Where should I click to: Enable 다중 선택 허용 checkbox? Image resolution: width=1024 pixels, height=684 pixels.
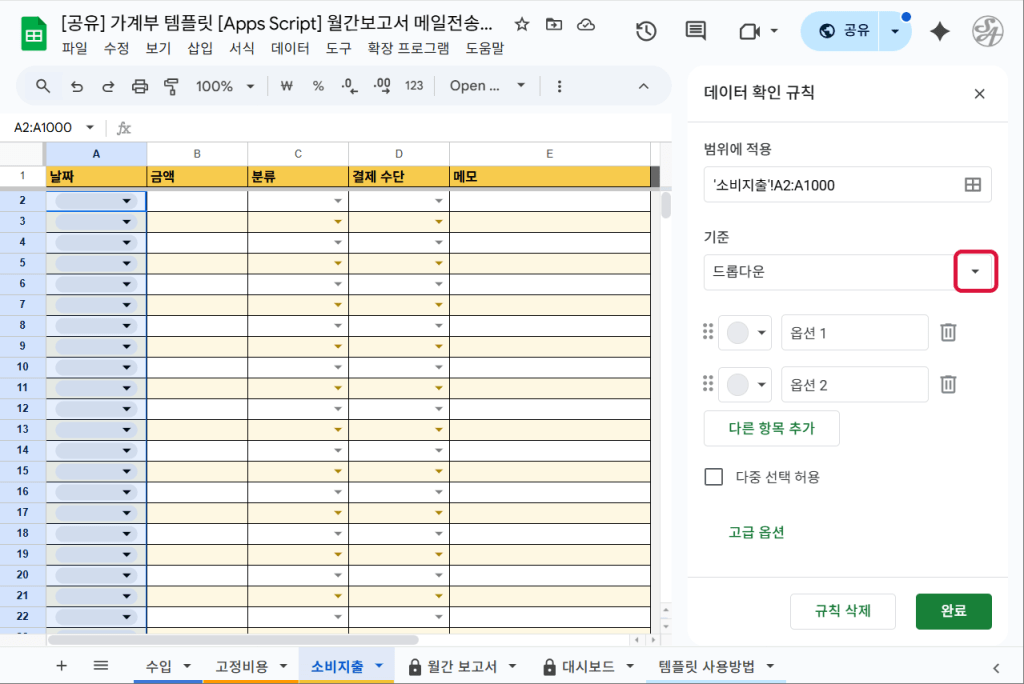click(714, 477)
